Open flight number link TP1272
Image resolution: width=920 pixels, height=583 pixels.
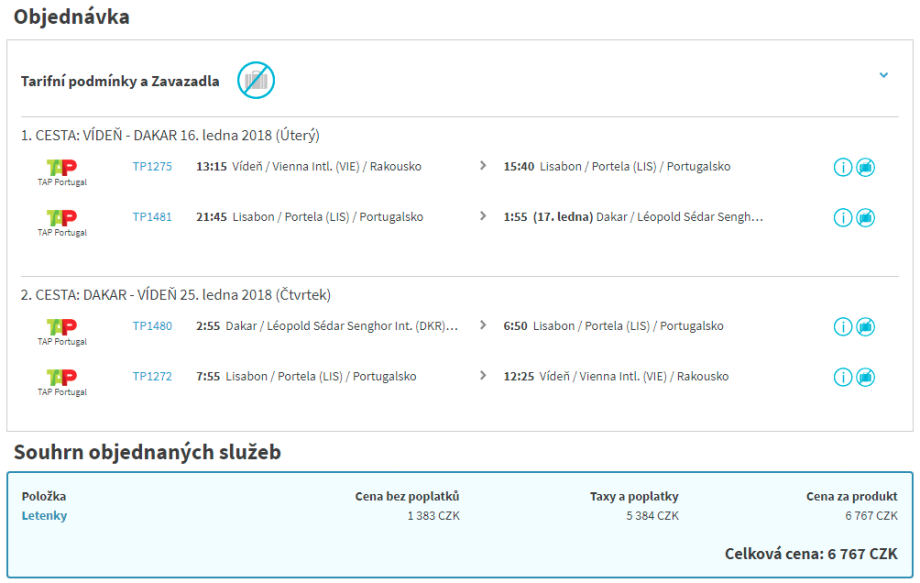click(x=152, y=377)
